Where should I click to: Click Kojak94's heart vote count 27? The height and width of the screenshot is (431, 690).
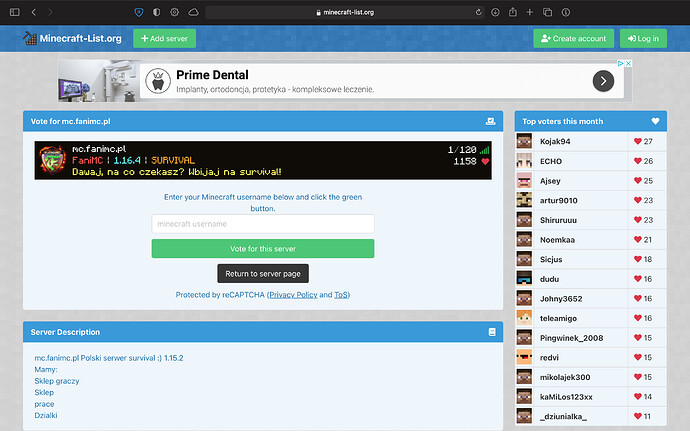(643, 141)
